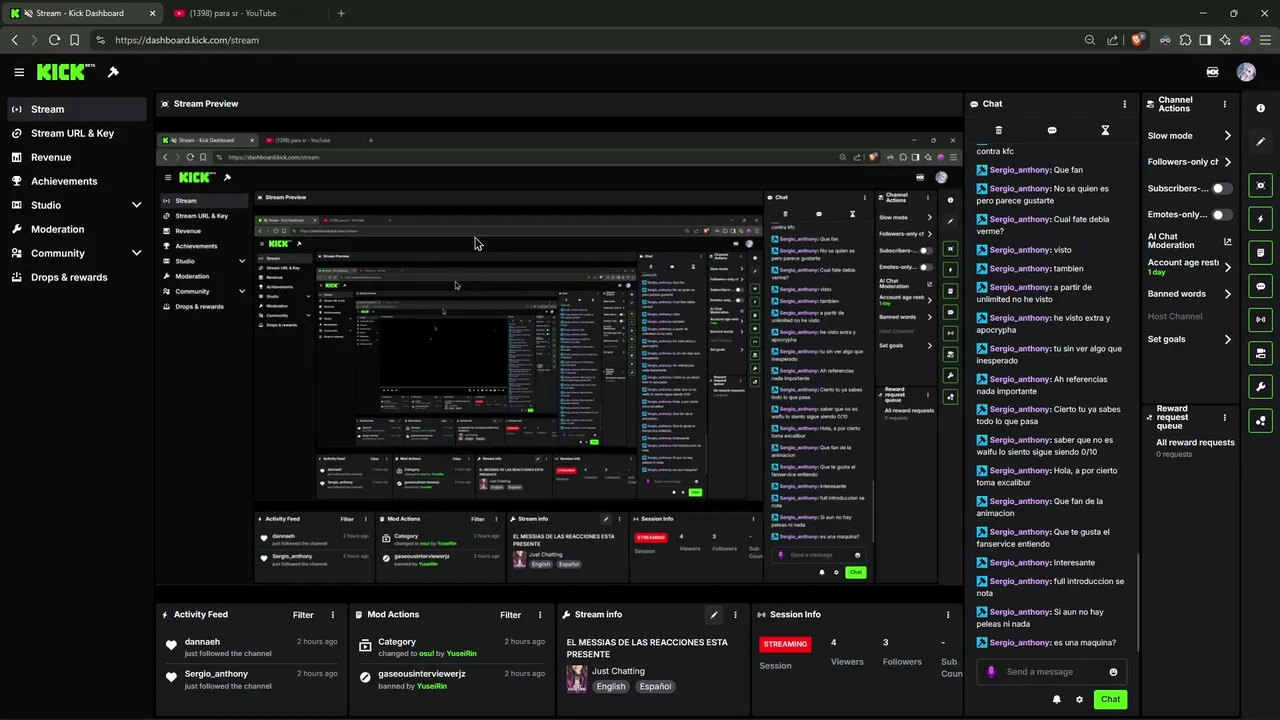
Task: Expand Followers-only chat options
Action: coord(1228,162)
